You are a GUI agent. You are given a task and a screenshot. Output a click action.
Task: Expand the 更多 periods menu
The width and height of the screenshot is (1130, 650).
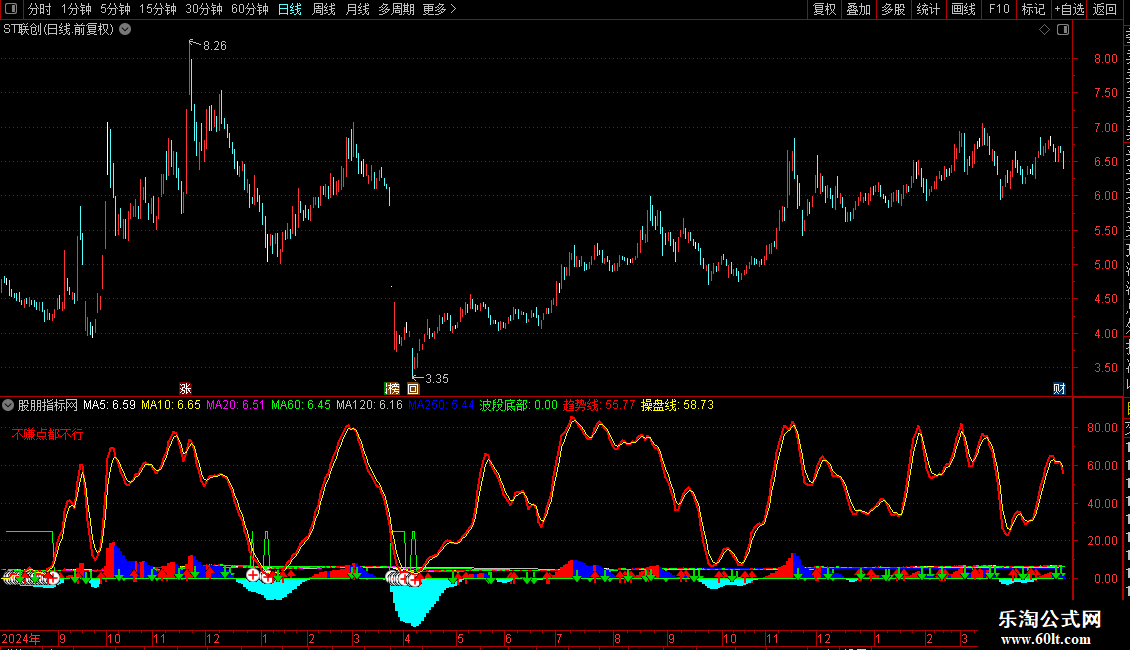click(x=440, y=9)
